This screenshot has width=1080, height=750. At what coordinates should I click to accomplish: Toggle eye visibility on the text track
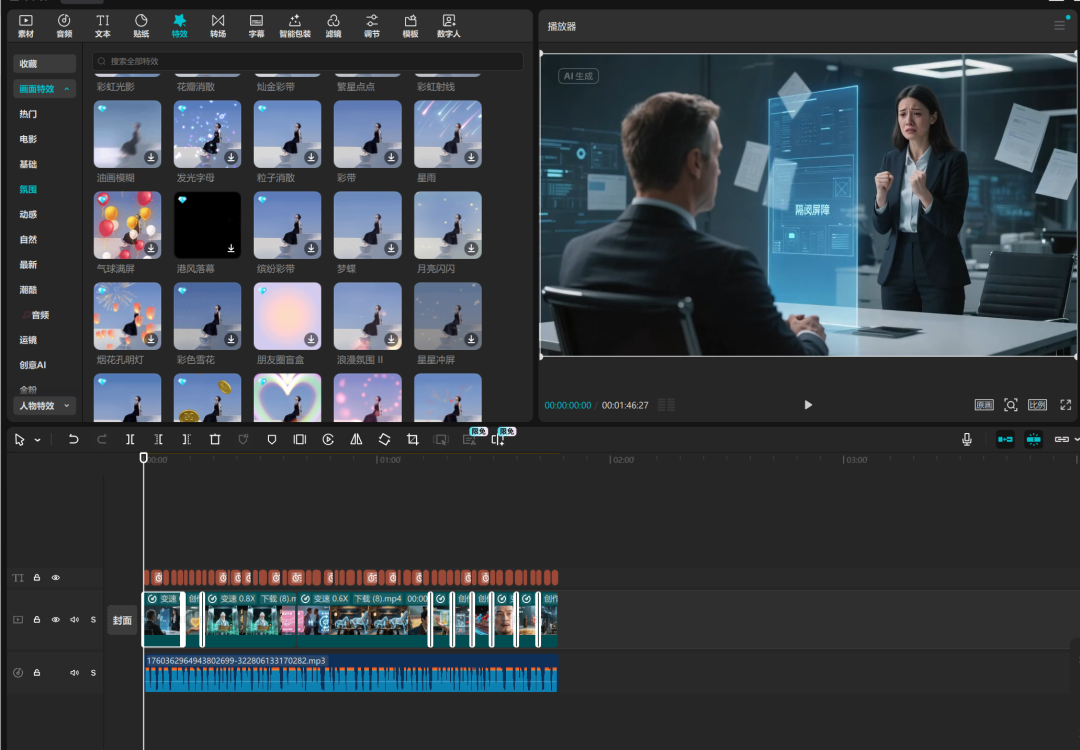coord(56,578)
